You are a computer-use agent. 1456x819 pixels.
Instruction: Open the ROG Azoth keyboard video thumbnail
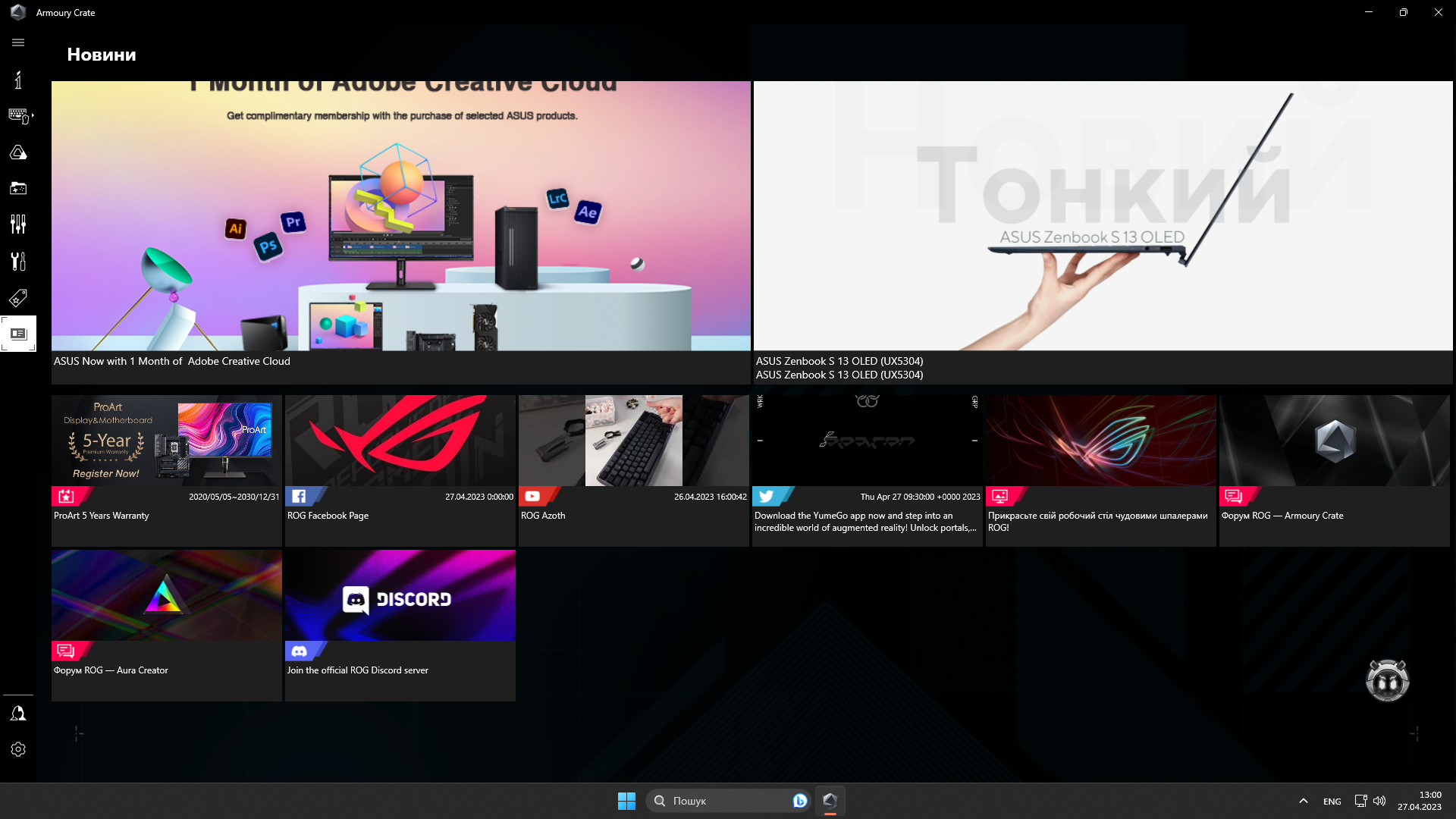(633, 441)
